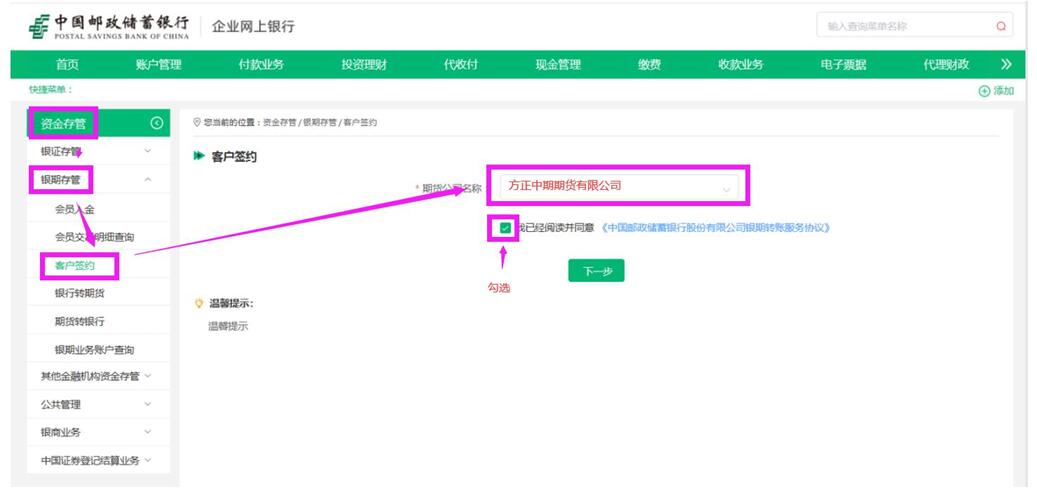Collapse sidebar using 资金存管 circle arrow icon
The height and width of the screenshot is (488, 1037).
tap(156, 123)
